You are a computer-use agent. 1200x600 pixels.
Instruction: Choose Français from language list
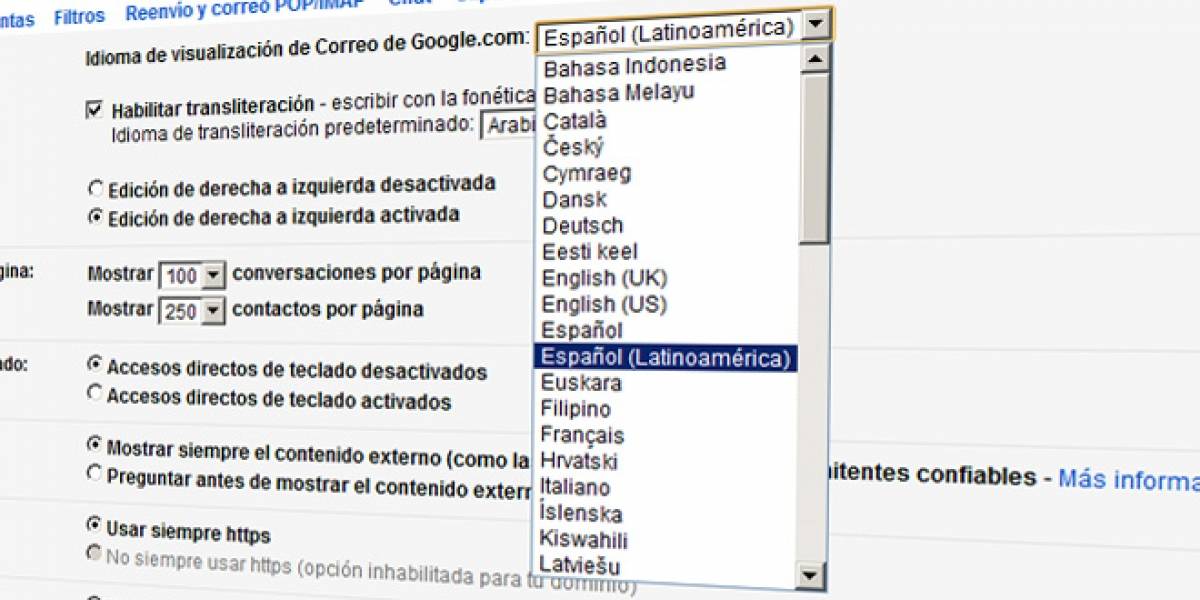tap(582, 435)
